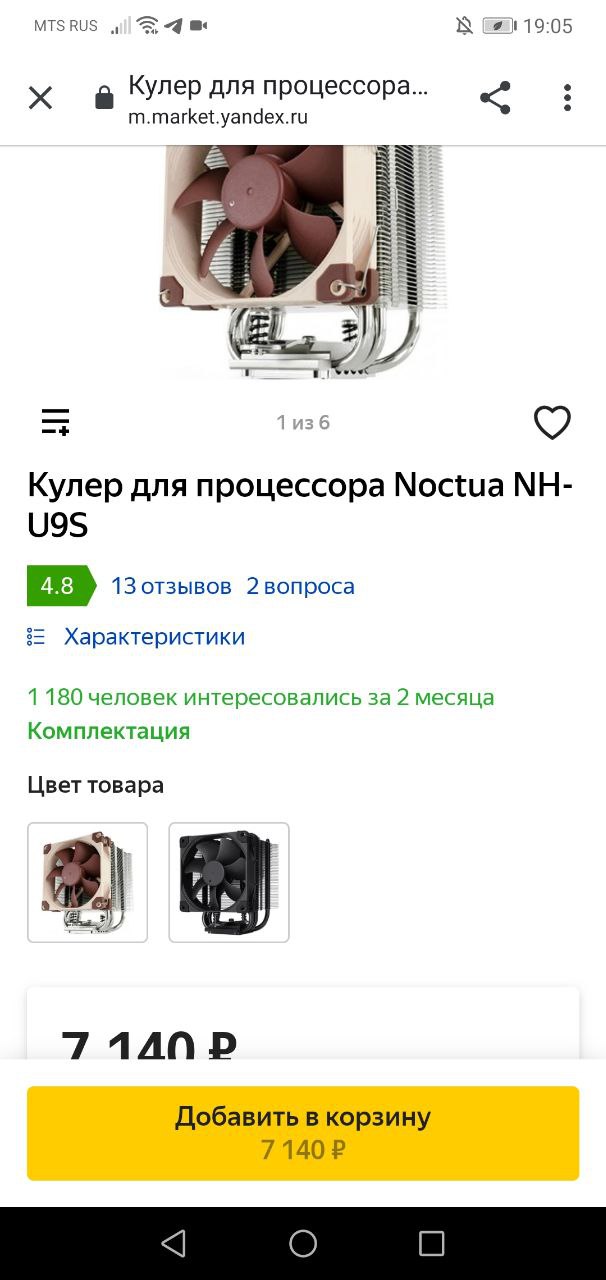Tap the page URL m.market.yandex.ru
This screenshot has width=606, height=1280.
(x=218, y=117)
